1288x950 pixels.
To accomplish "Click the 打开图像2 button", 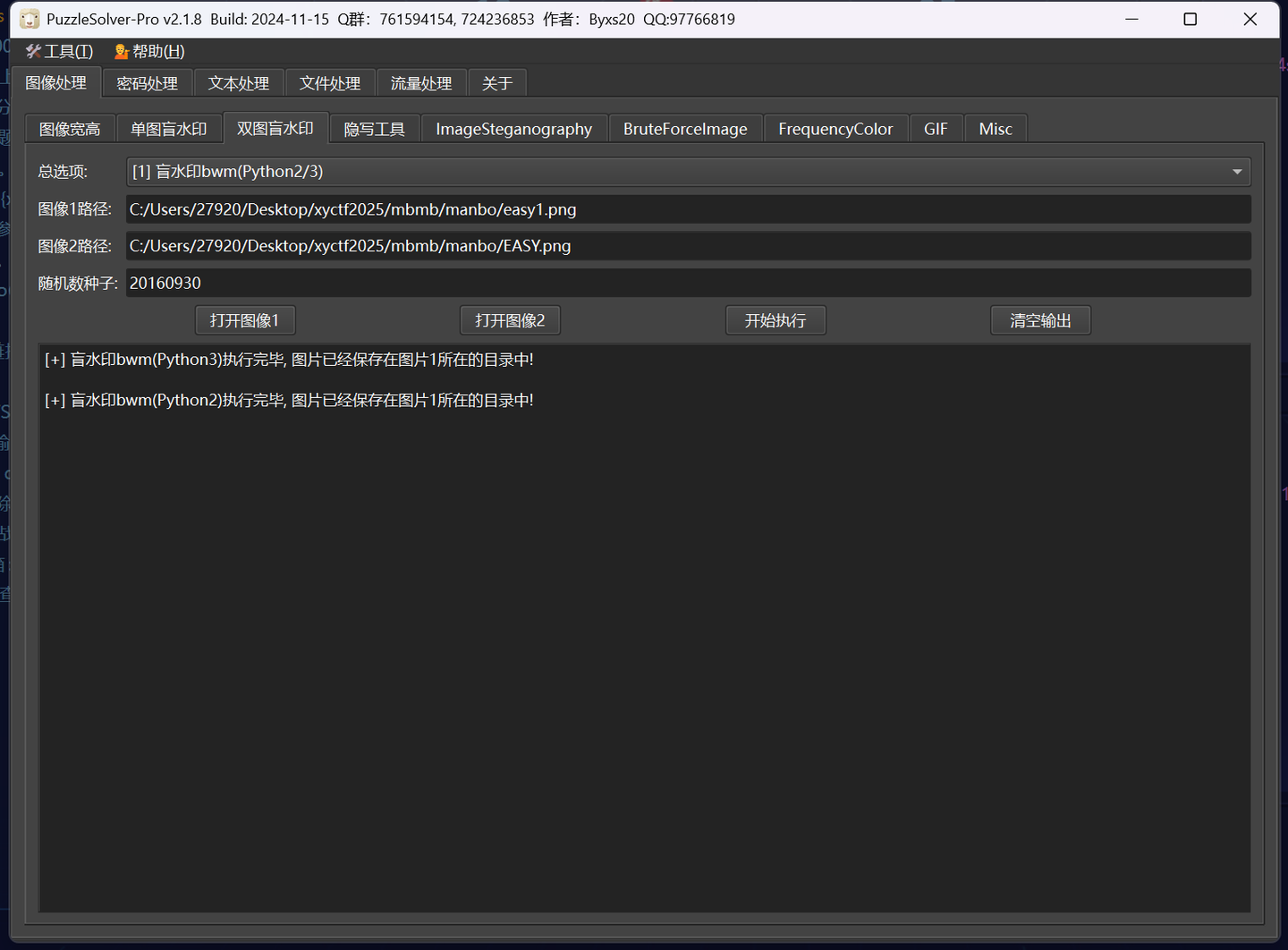I will [x=510, y=320].
